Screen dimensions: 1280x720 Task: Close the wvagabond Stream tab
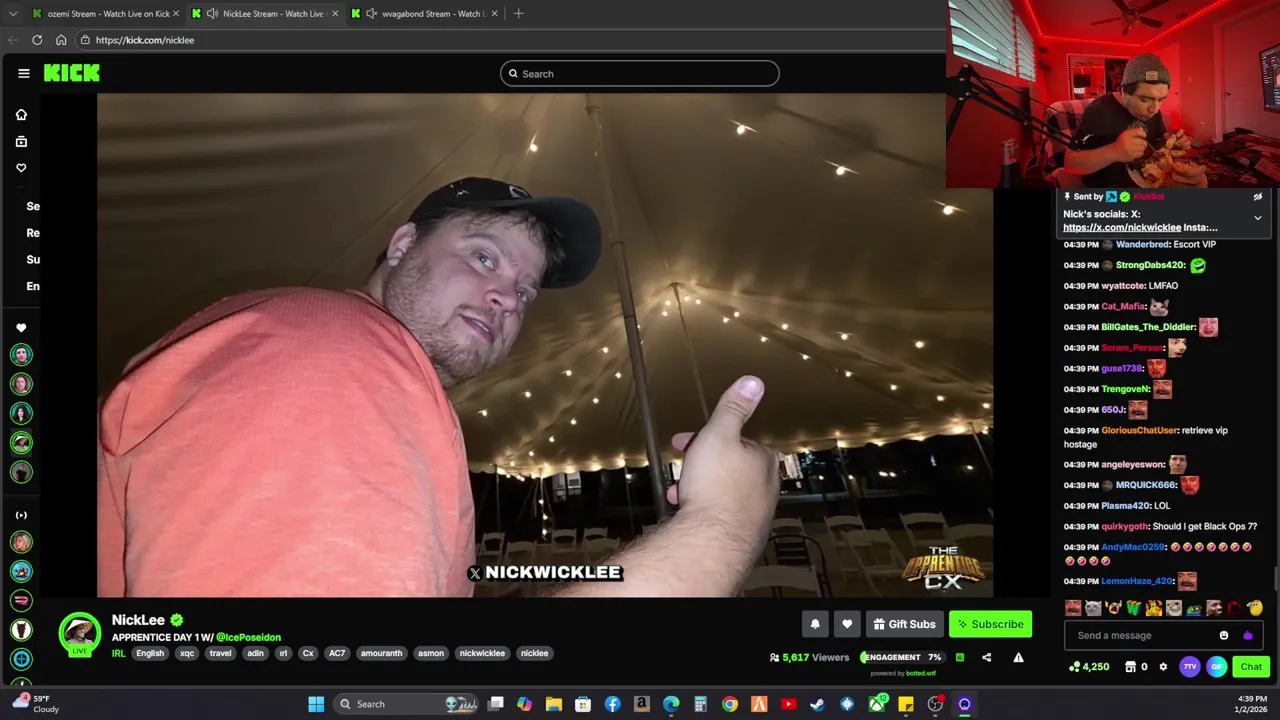(494, 13)
